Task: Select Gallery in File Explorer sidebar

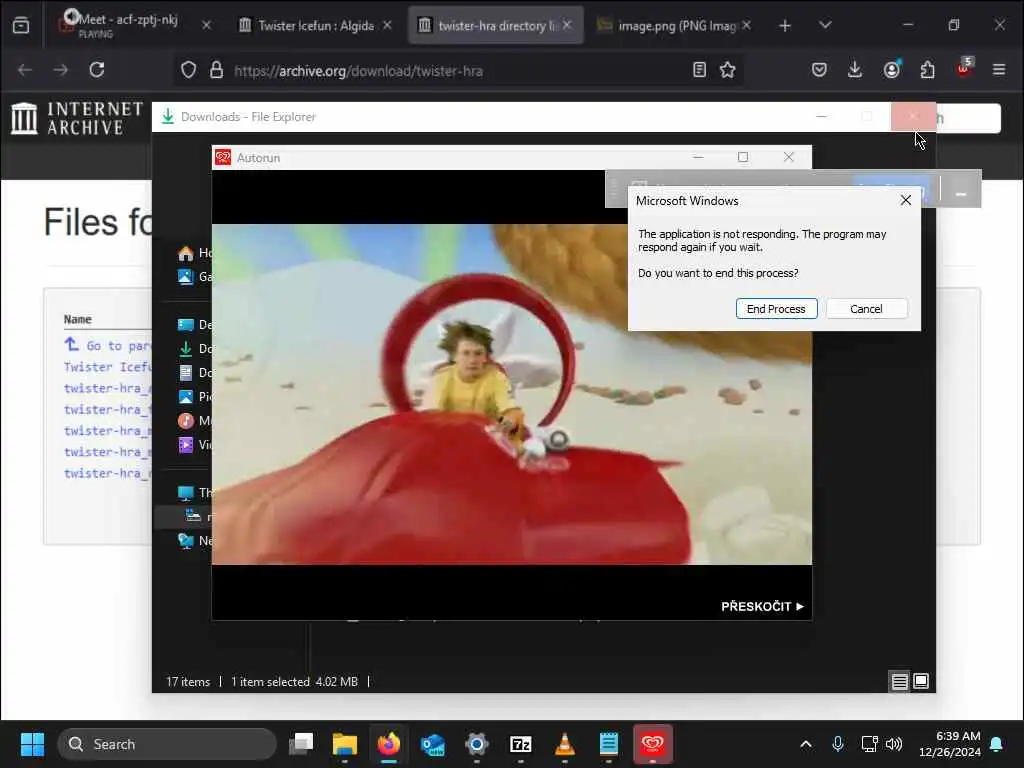Action: coord(195,277)
